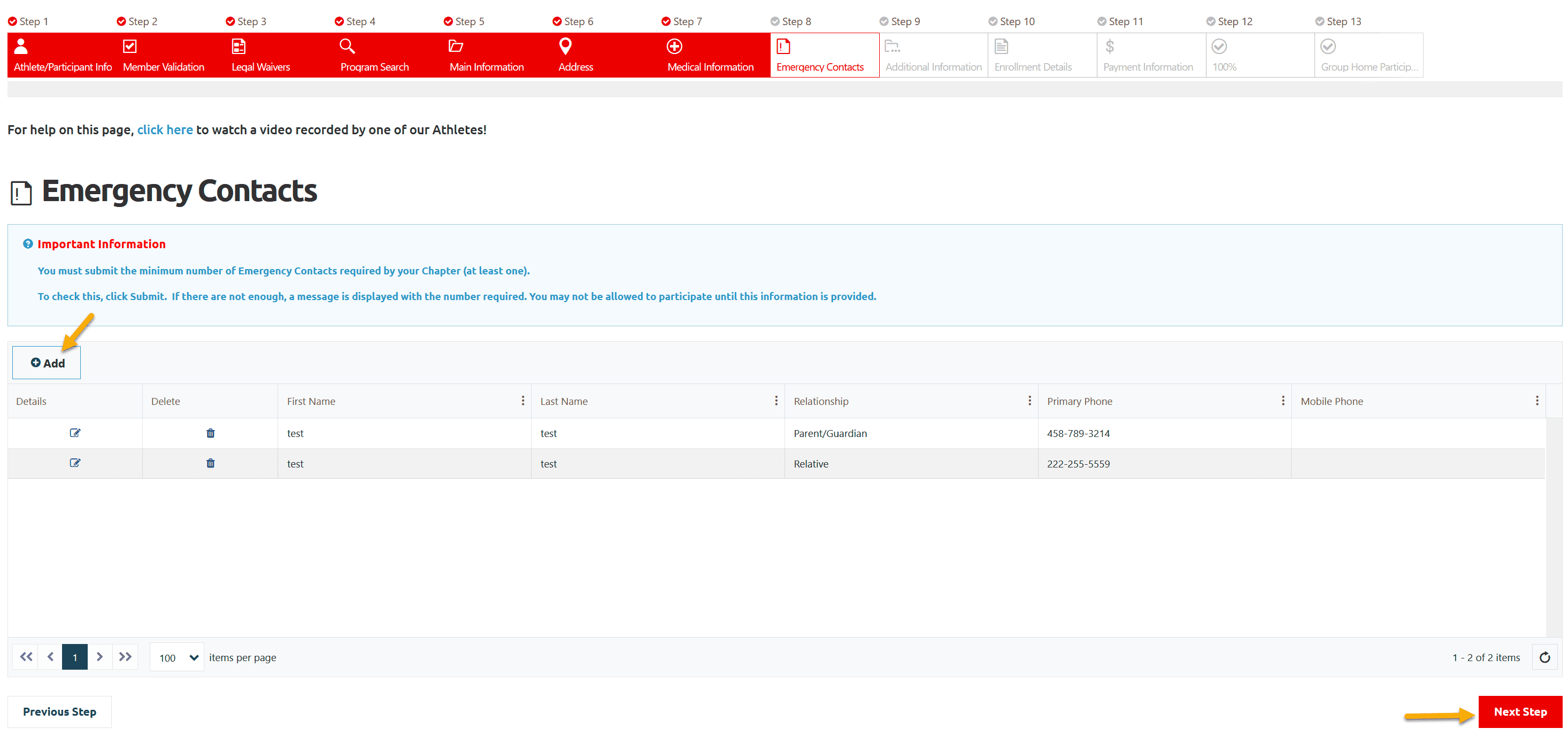Open the Legal Waivers step
1568x736 pixels.
279,55
